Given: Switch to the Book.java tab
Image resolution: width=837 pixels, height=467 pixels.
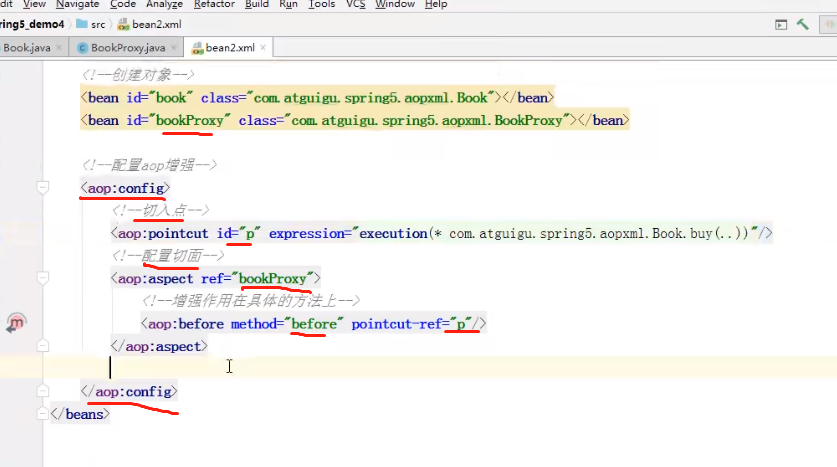Looking at the screenshot, I should (27, 48).
